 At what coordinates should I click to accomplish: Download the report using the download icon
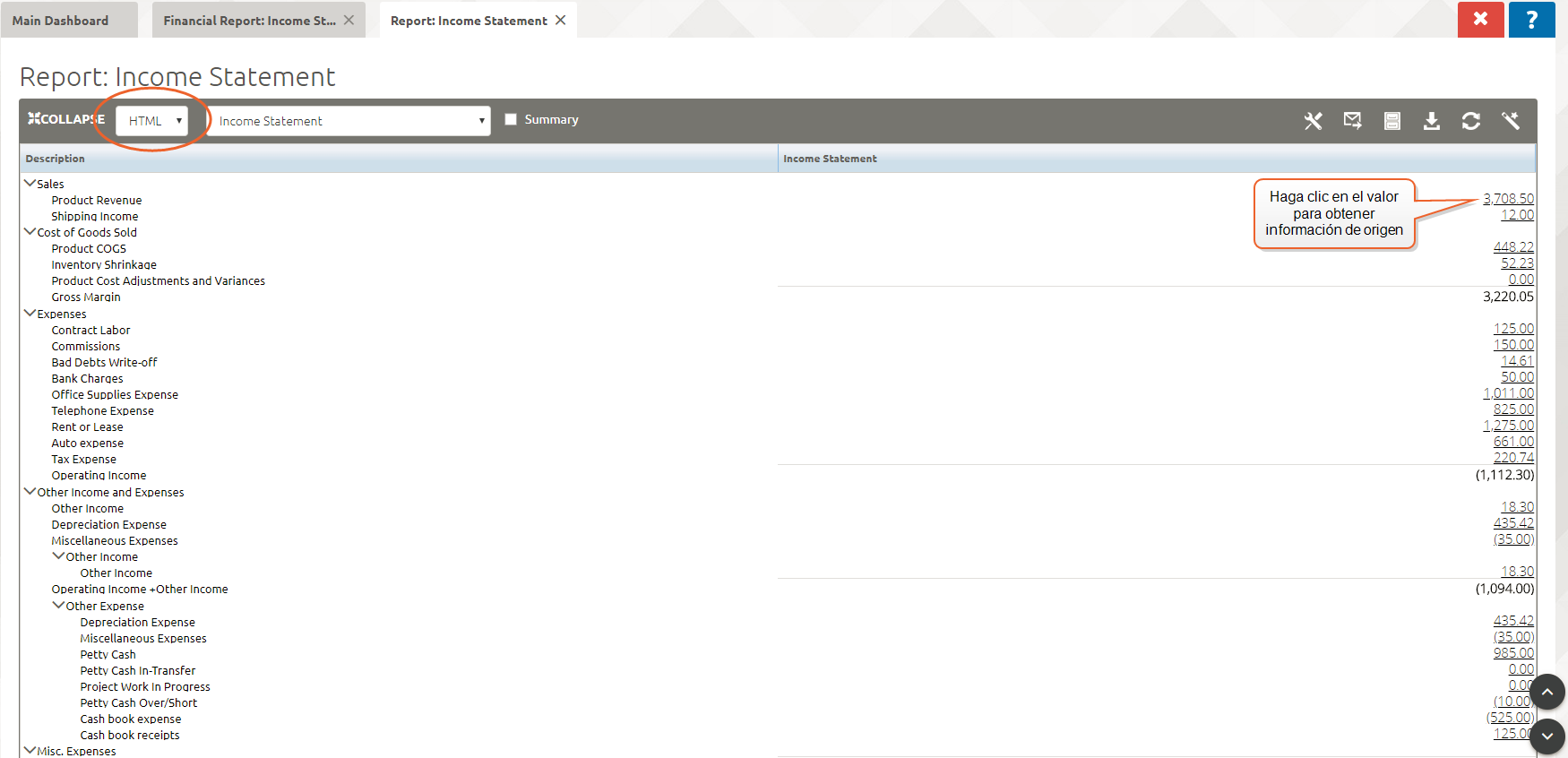tap(1431, 121)
